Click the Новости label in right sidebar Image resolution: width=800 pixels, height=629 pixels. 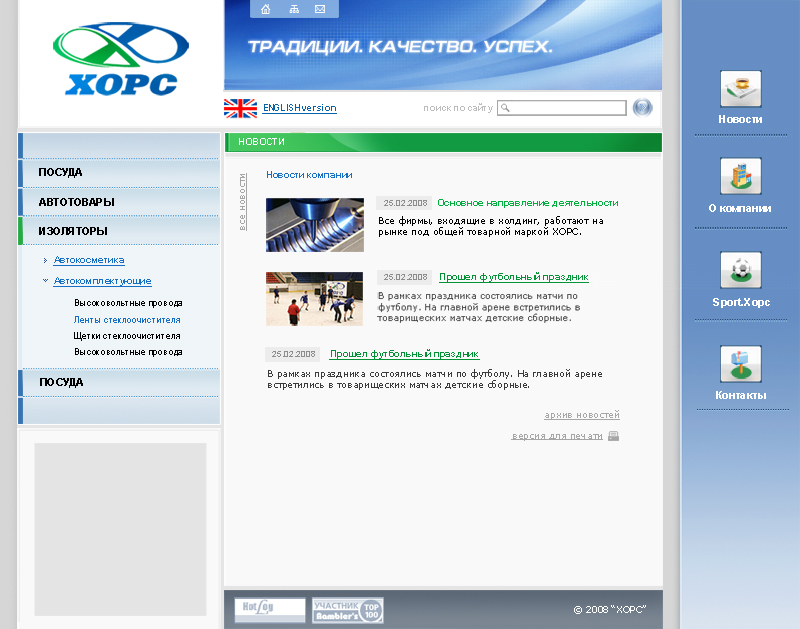(740, 119)
